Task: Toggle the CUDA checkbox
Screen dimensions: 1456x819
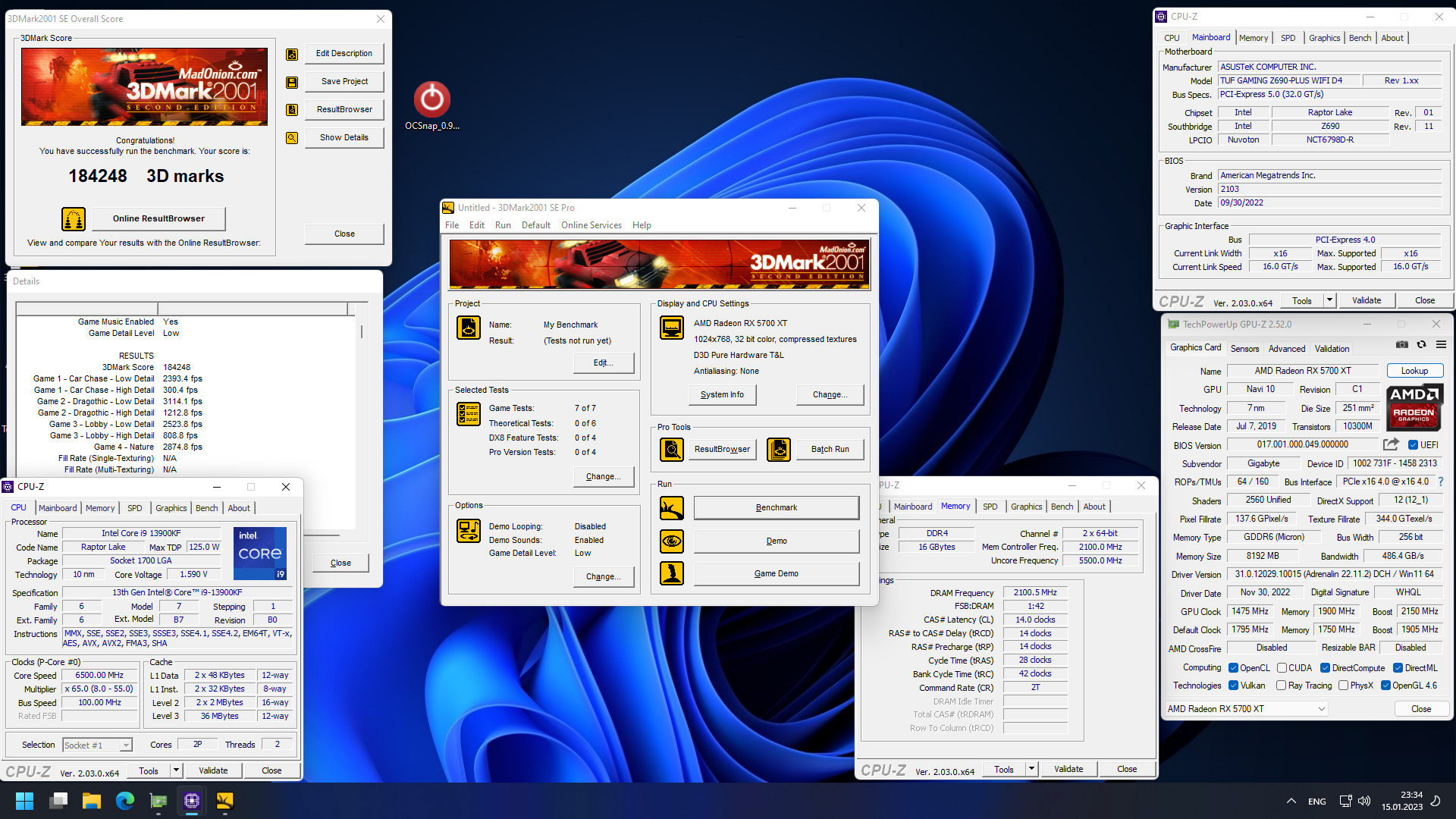Action: [1282, 668]
